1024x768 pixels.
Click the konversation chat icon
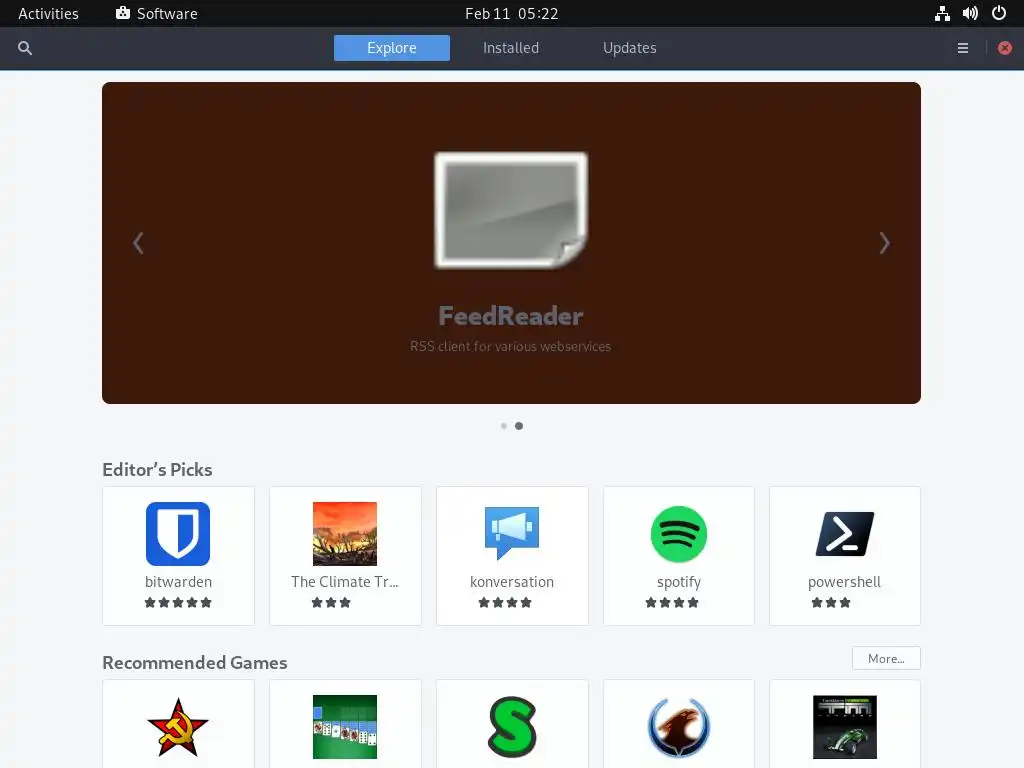pos(512,533)
